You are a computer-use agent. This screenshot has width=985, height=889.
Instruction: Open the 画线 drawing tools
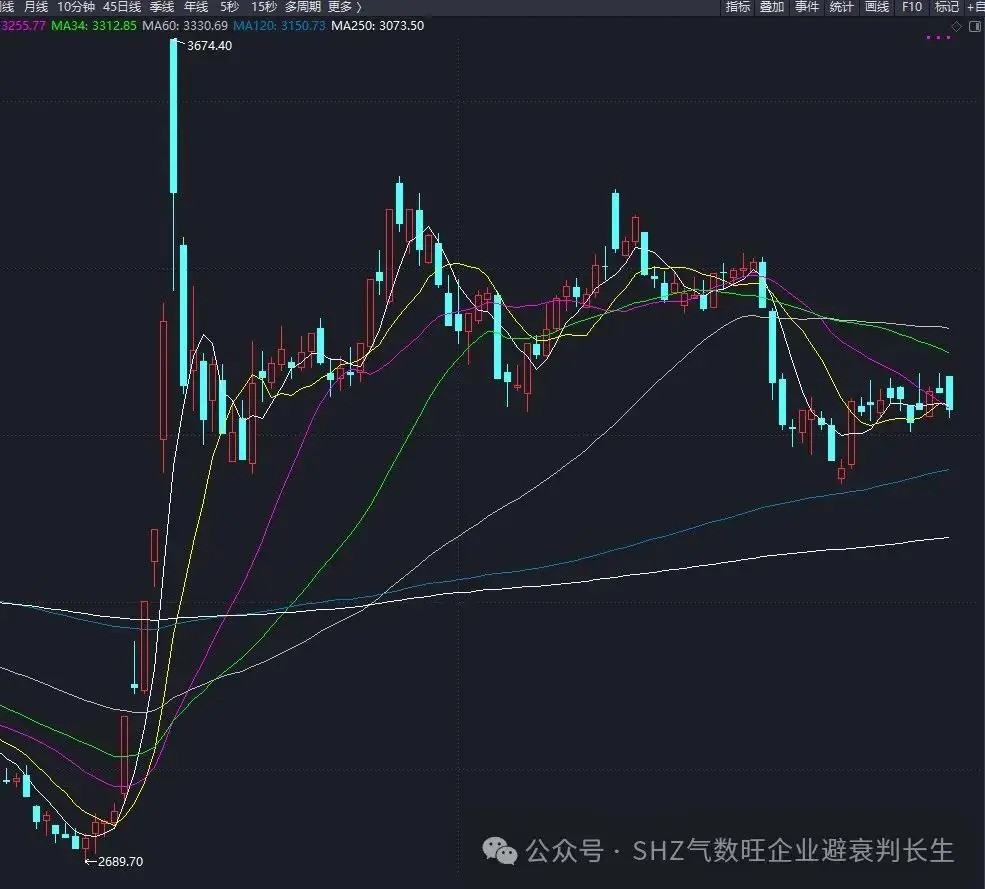point(876,7)
